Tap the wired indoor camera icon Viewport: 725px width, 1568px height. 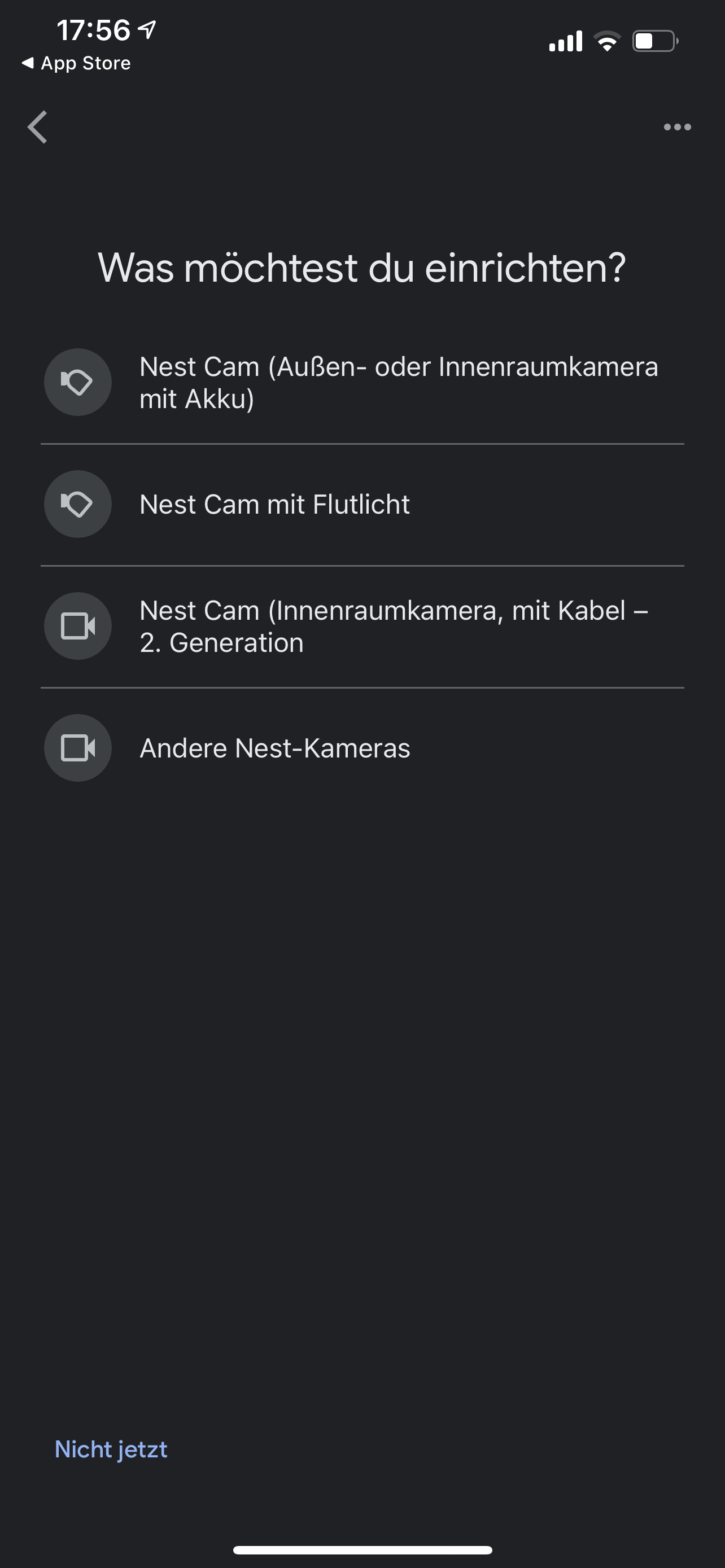tap(78, 626)
